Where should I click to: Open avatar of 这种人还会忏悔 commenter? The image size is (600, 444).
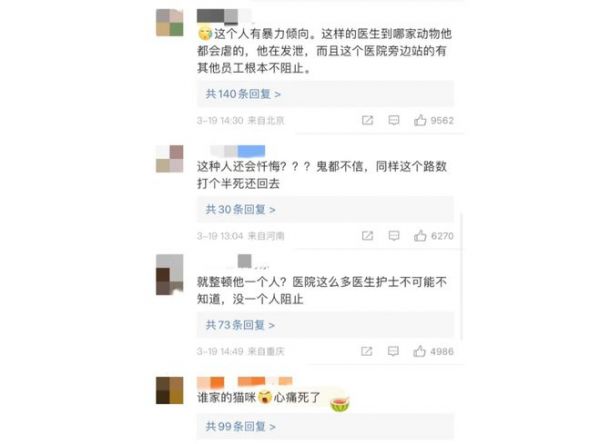click(170, 159)
